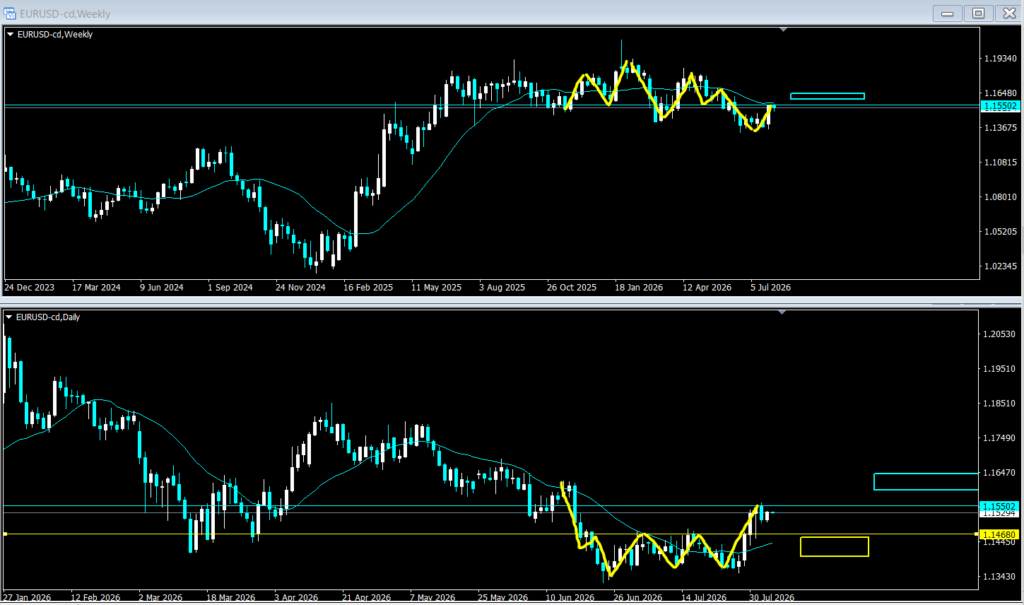The image size is (1024, 605).
Task: Click the 1.16480 price level on Weekly axis
Action: click(x=1000, y=93)
